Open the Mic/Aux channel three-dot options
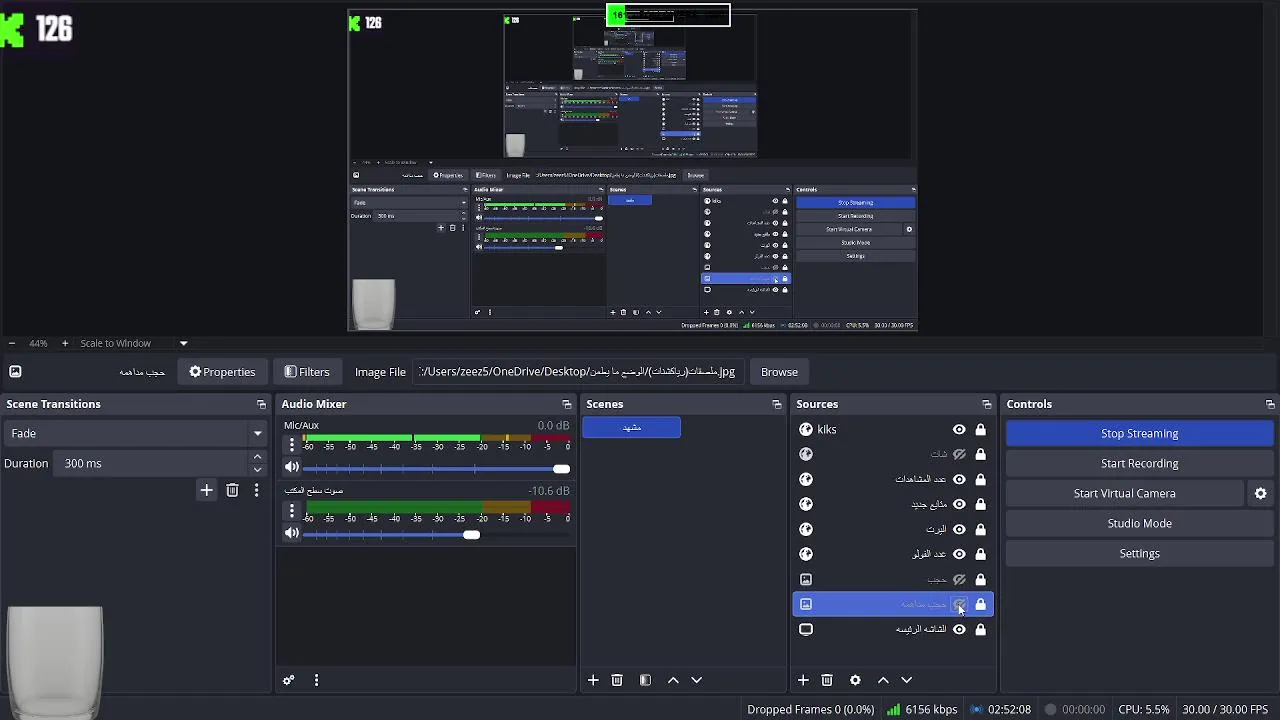Viewport: 1280px width, 720px height. point(292,445)
